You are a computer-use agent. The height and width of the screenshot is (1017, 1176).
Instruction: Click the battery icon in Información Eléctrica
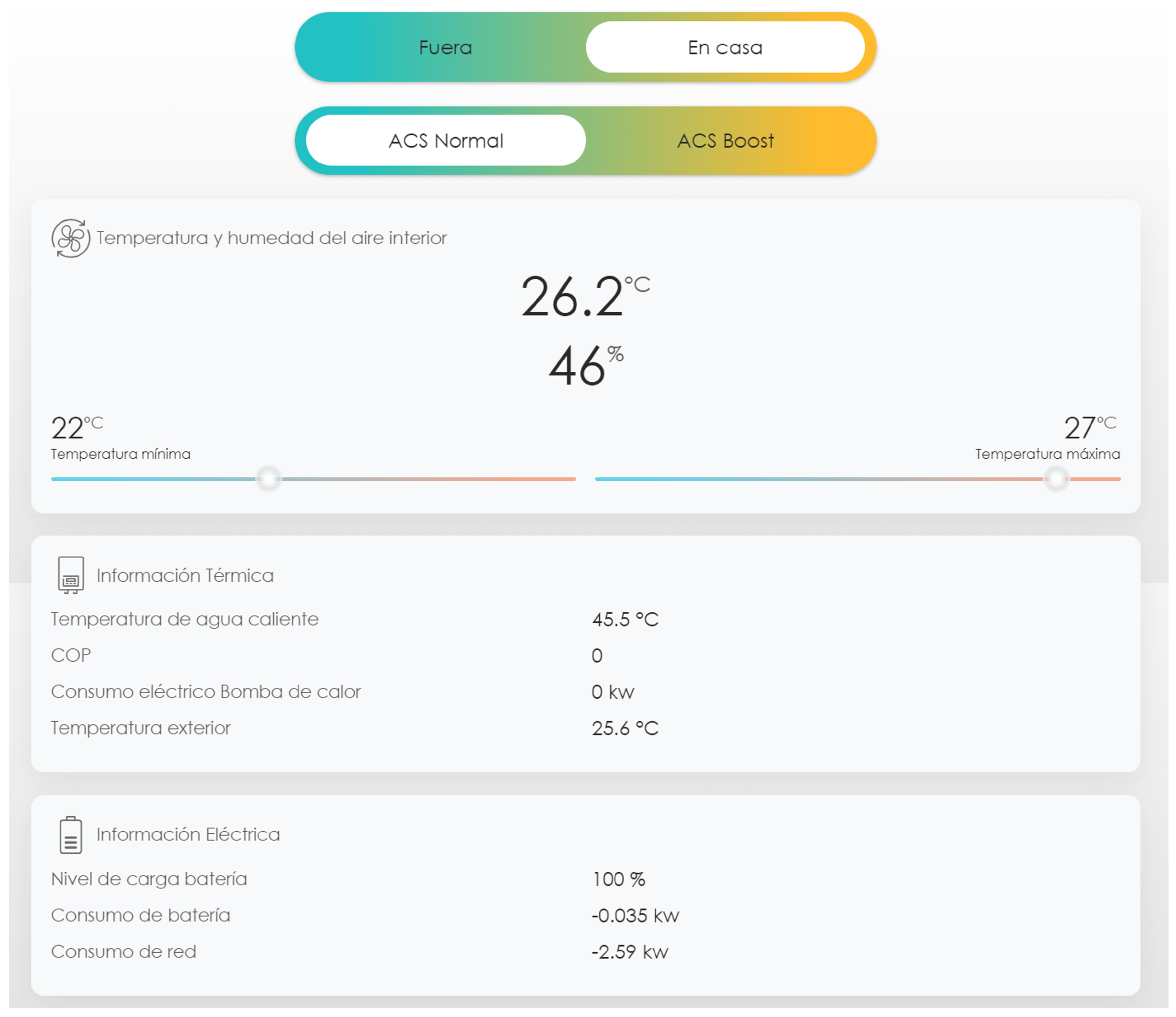point(71,835)
